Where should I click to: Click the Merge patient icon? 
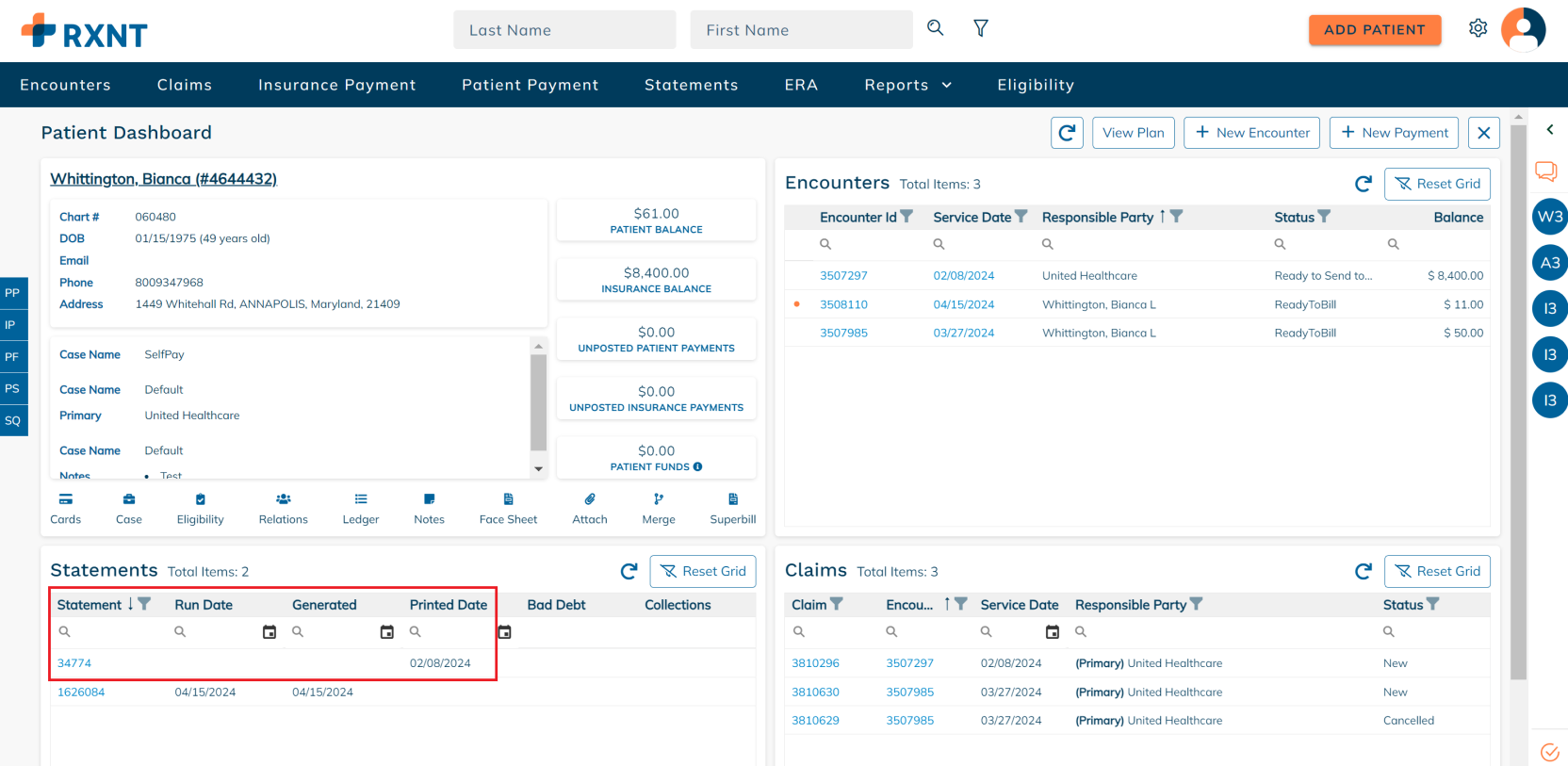coord(659,499)
